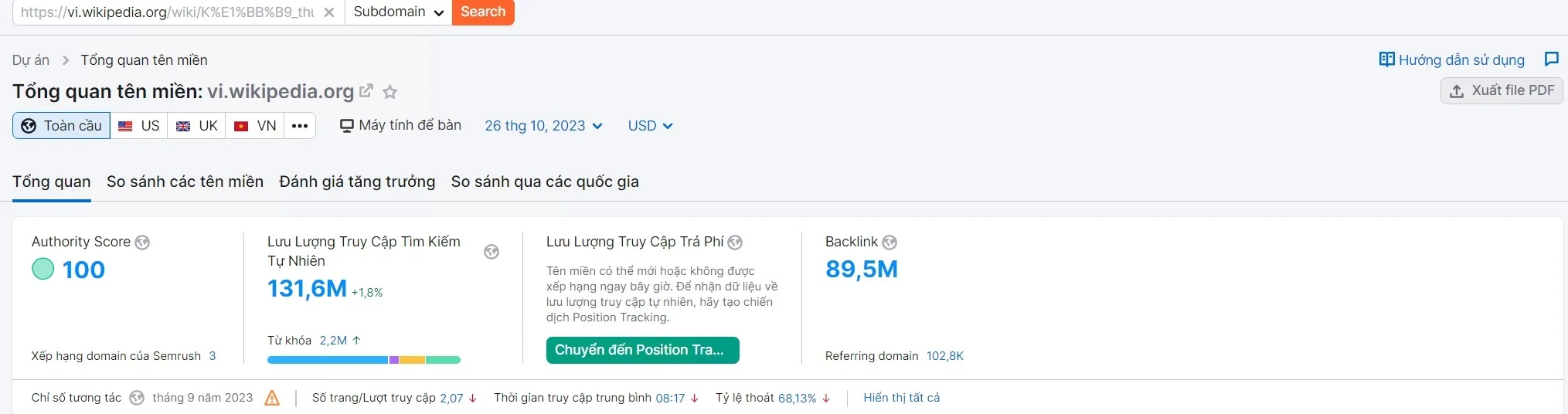
Task: Click the desktop monitor icon
Action: [x=347, y=126]
